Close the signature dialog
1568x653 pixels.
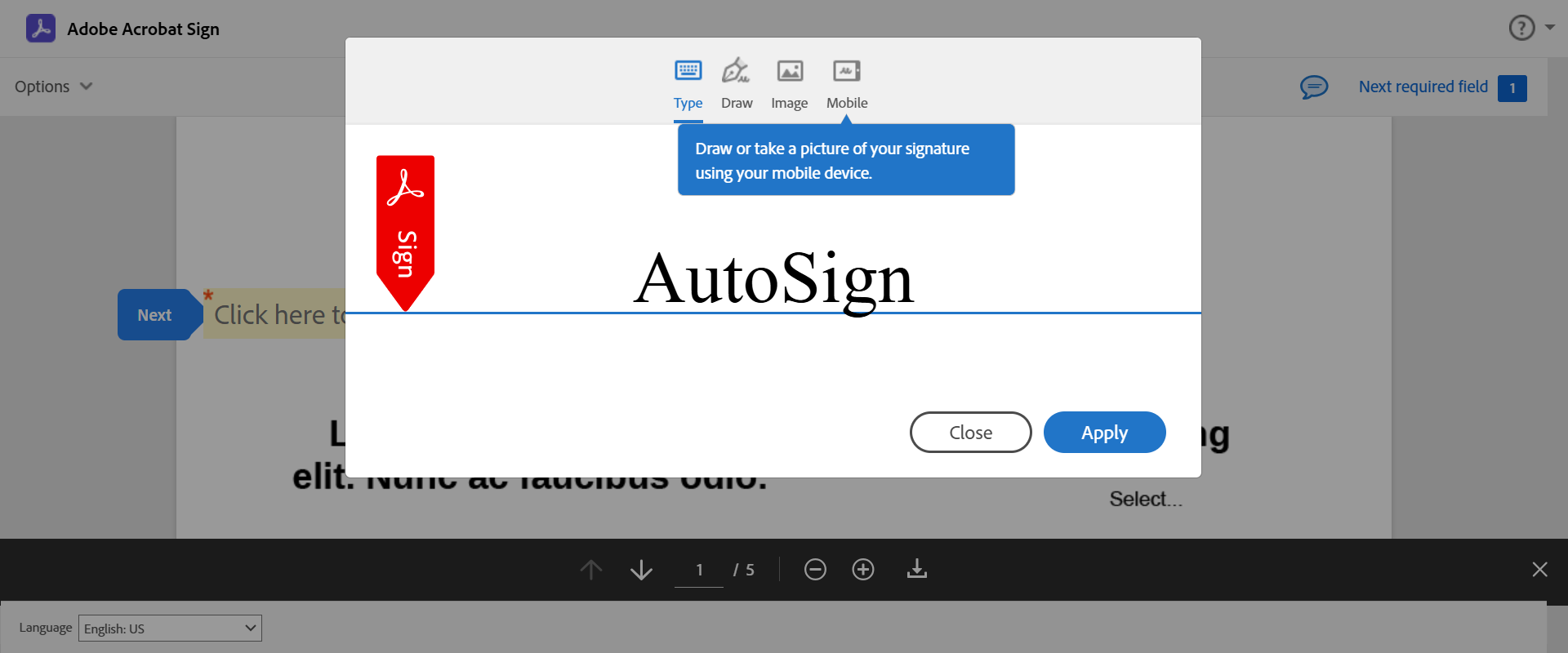click(970, 432)
